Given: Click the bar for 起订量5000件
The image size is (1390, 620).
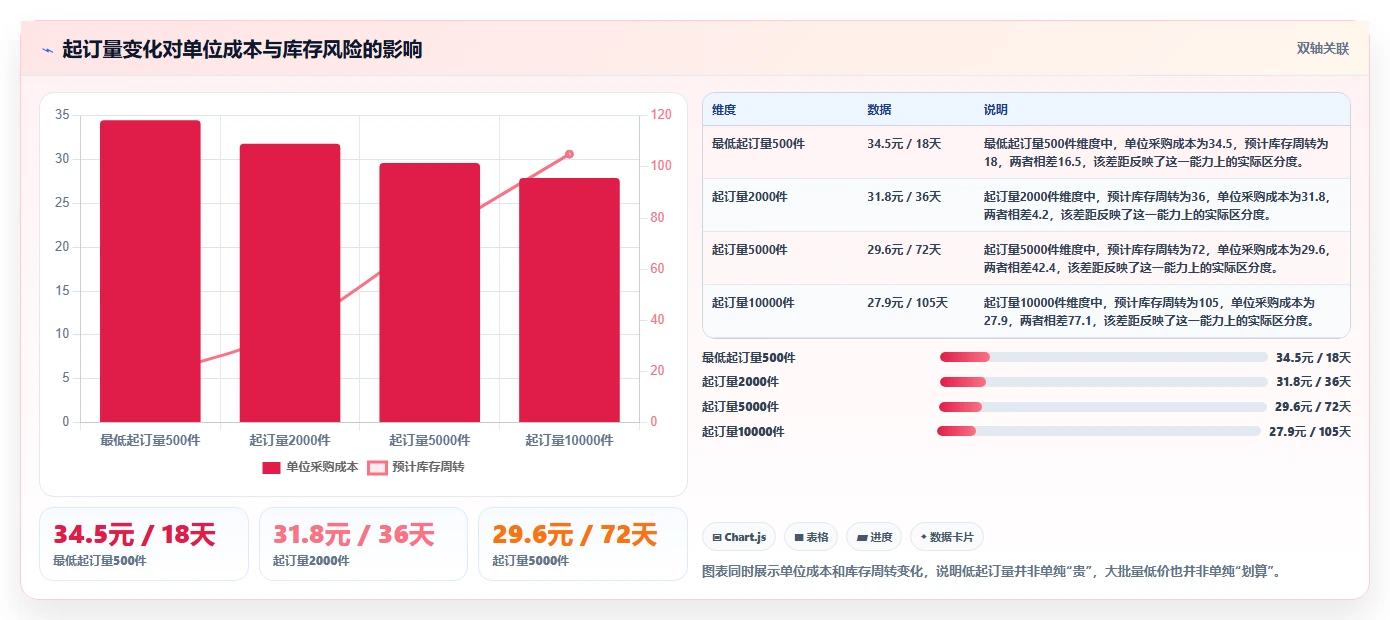Looking at the screenshot, I should 429,292.
